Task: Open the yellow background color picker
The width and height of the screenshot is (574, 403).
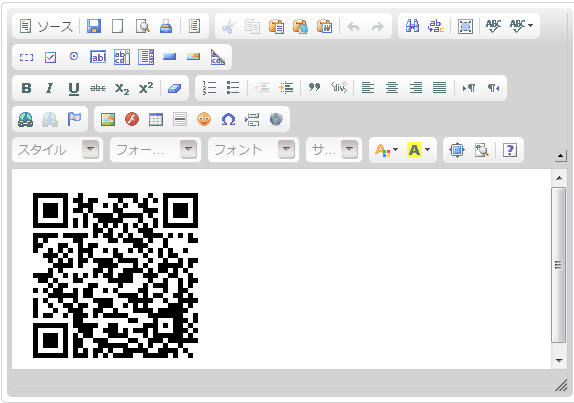Action: [x=418, y=150]
